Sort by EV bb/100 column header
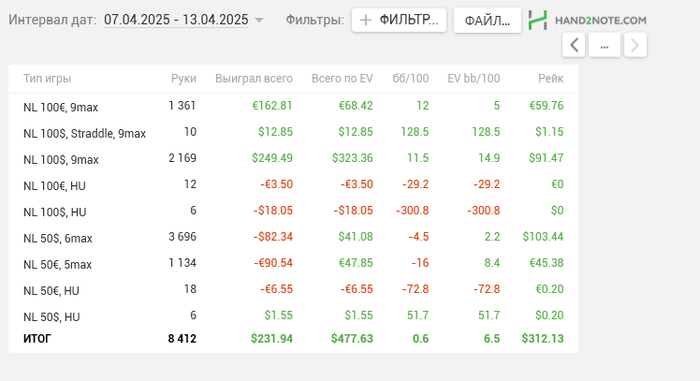Screen dimensions: 700x381 474,79
